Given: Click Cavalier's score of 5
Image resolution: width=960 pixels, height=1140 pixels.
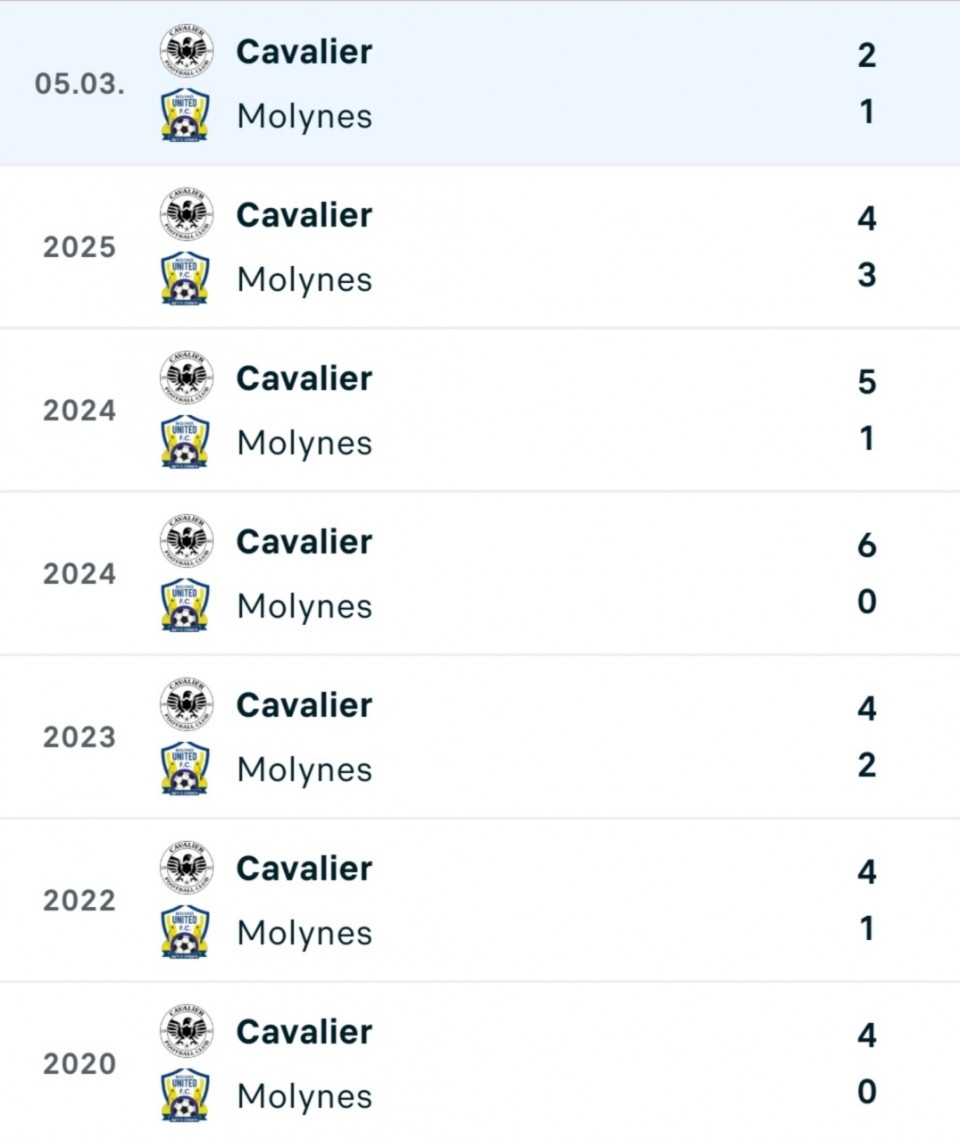Looking at the screenshot, I should click(x=866, y=382).
